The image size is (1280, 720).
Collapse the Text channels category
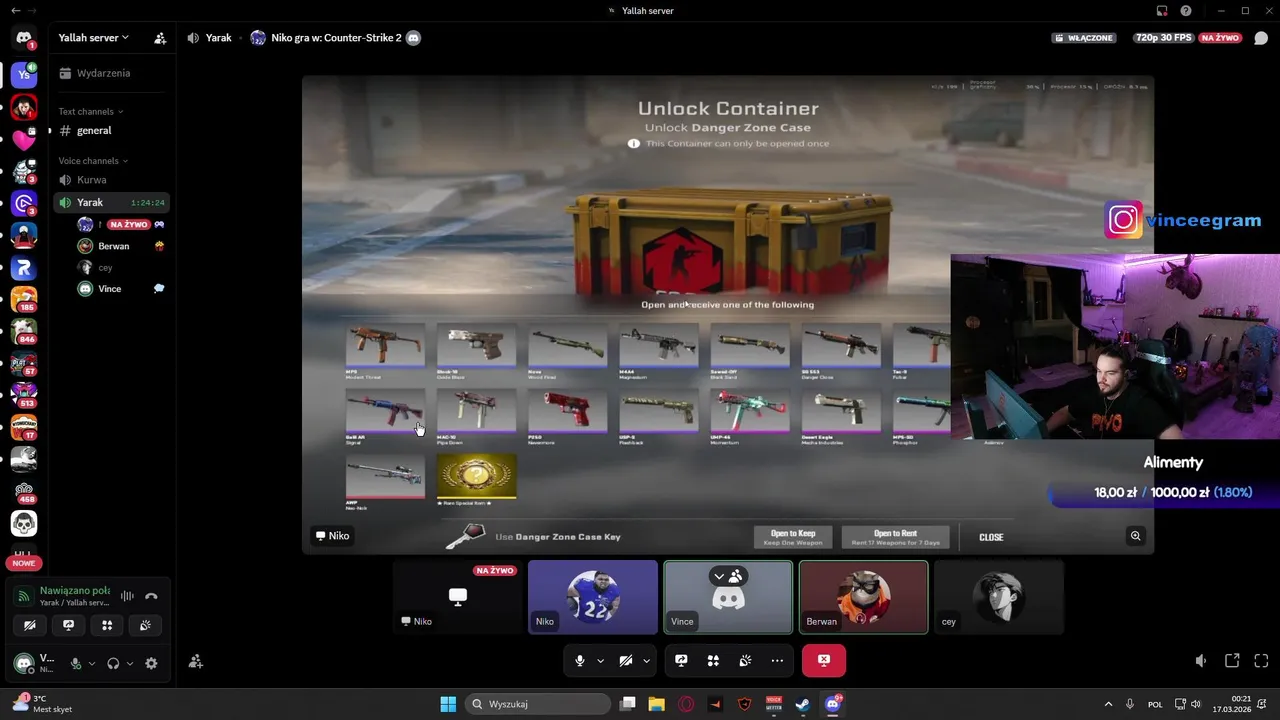[91, 111]
